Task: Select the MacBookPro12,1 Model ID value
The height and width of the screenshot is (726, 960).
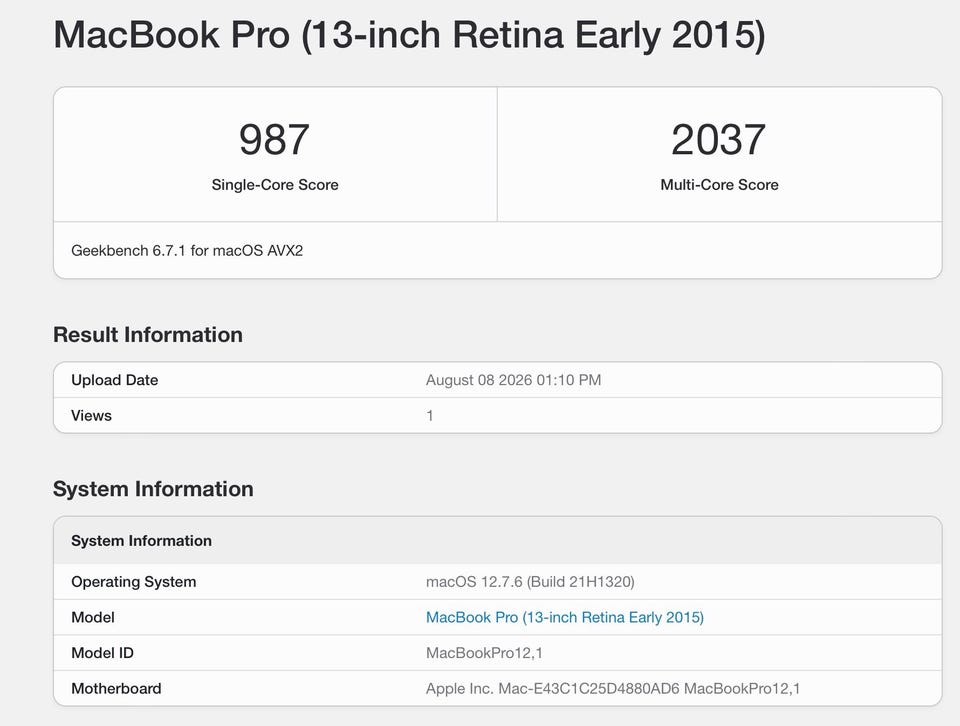Action: pos(484,653)
